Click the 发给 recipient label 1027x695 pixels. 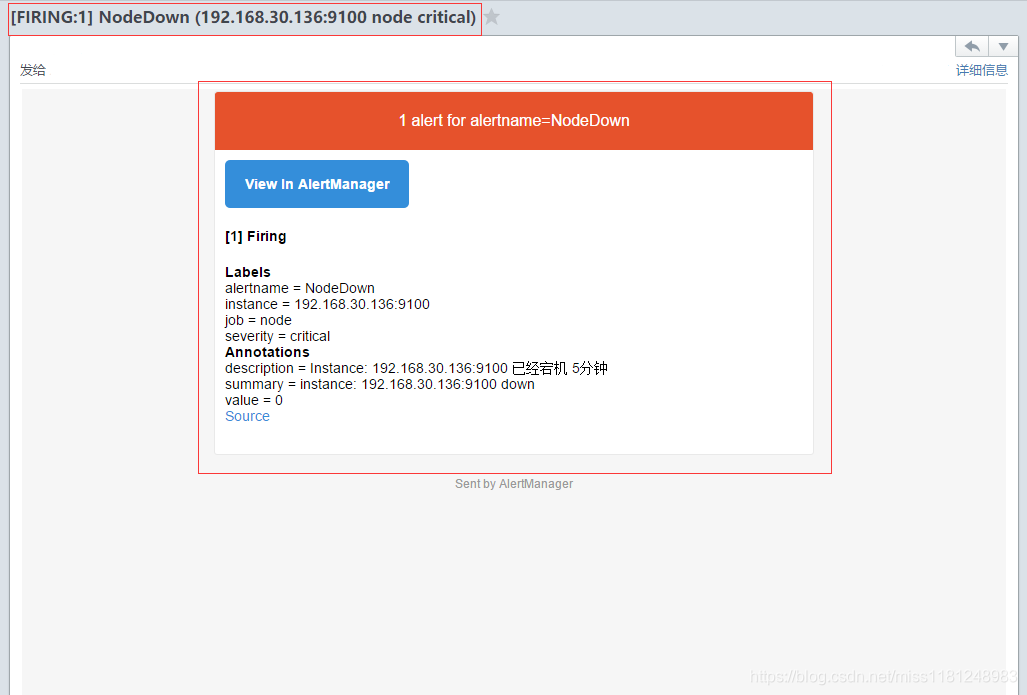coord(33,70)
